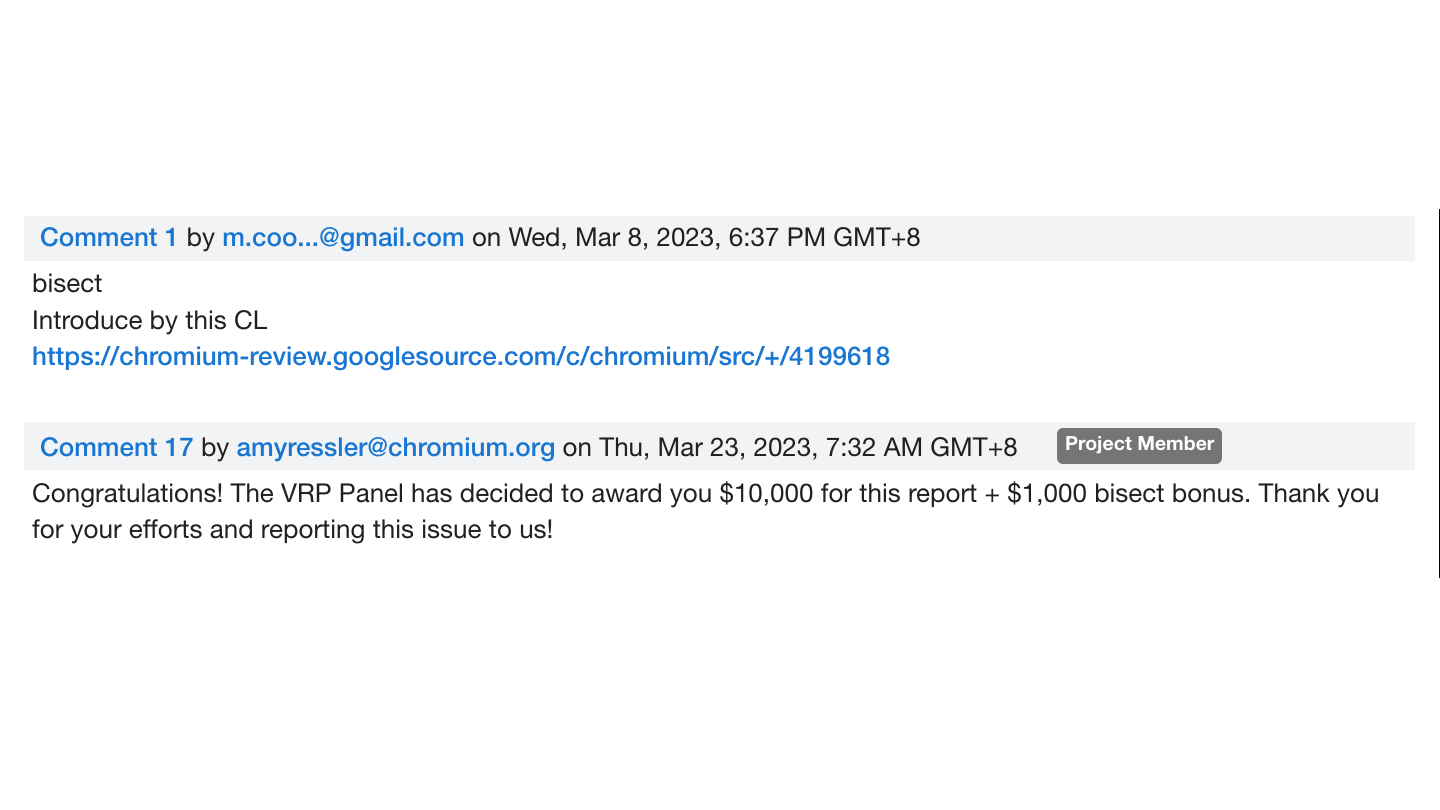This screenshot has height=810, width=1440.
Task: Click the vertical scrollbar on right edge
Action: (1439, 392)
